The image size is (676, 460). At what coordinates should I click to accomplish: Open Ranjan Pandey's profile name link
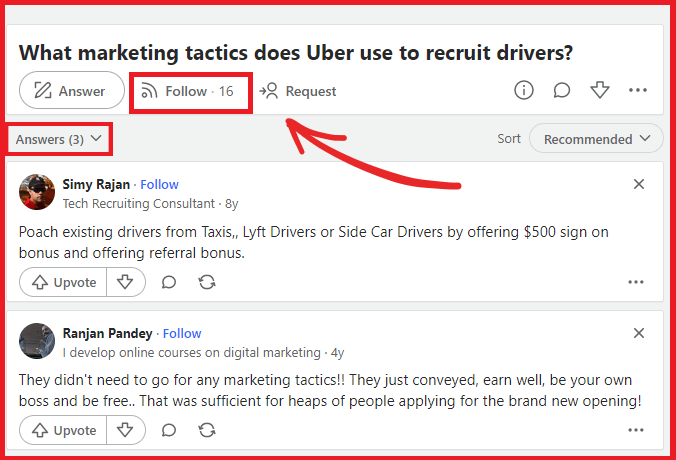tap(107, 333)
